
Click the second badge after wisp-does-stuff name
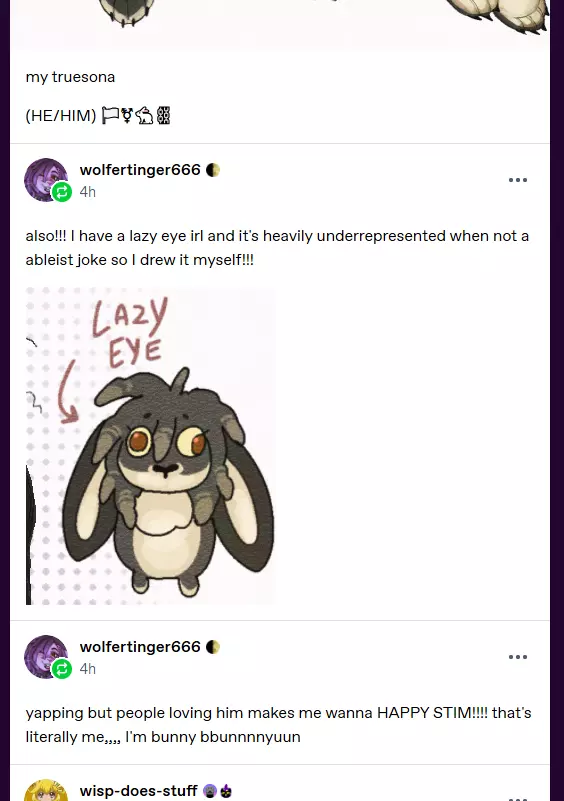(x=225, y=791)
